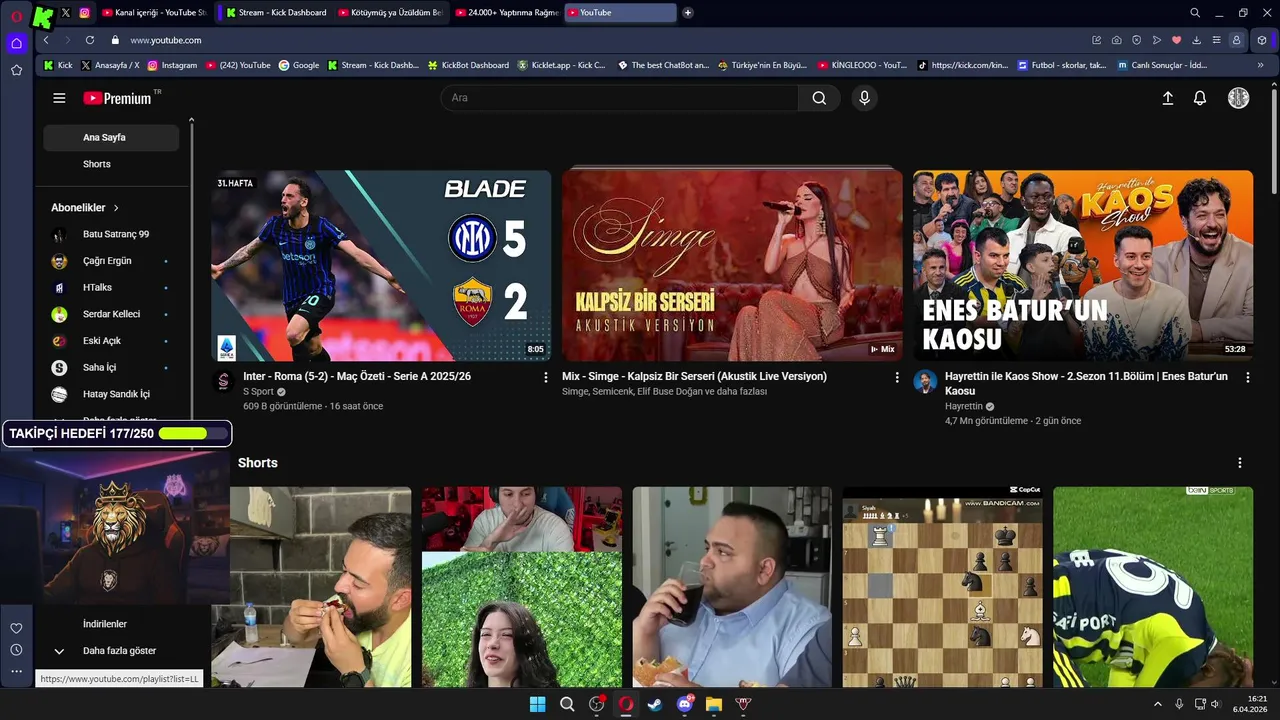Reload the page with the refresh icon
This screenshot has width=1280, height=720.
coord(89,40)
